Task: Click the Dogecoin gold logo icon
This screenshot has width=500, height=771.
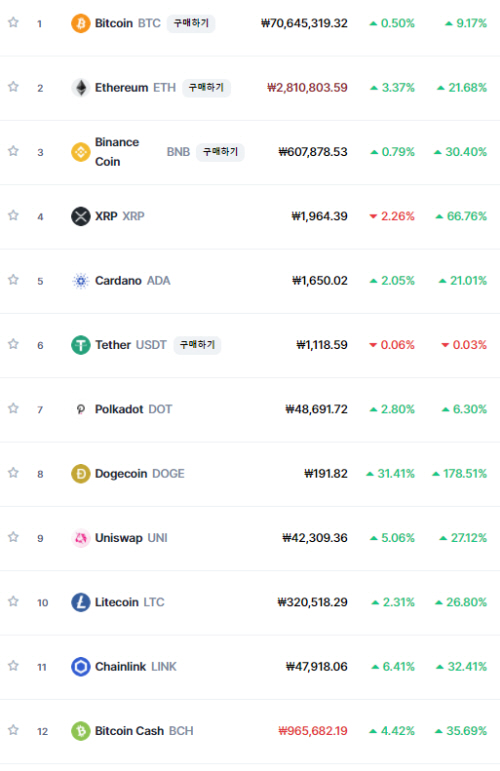Action: tap(81, 474)
